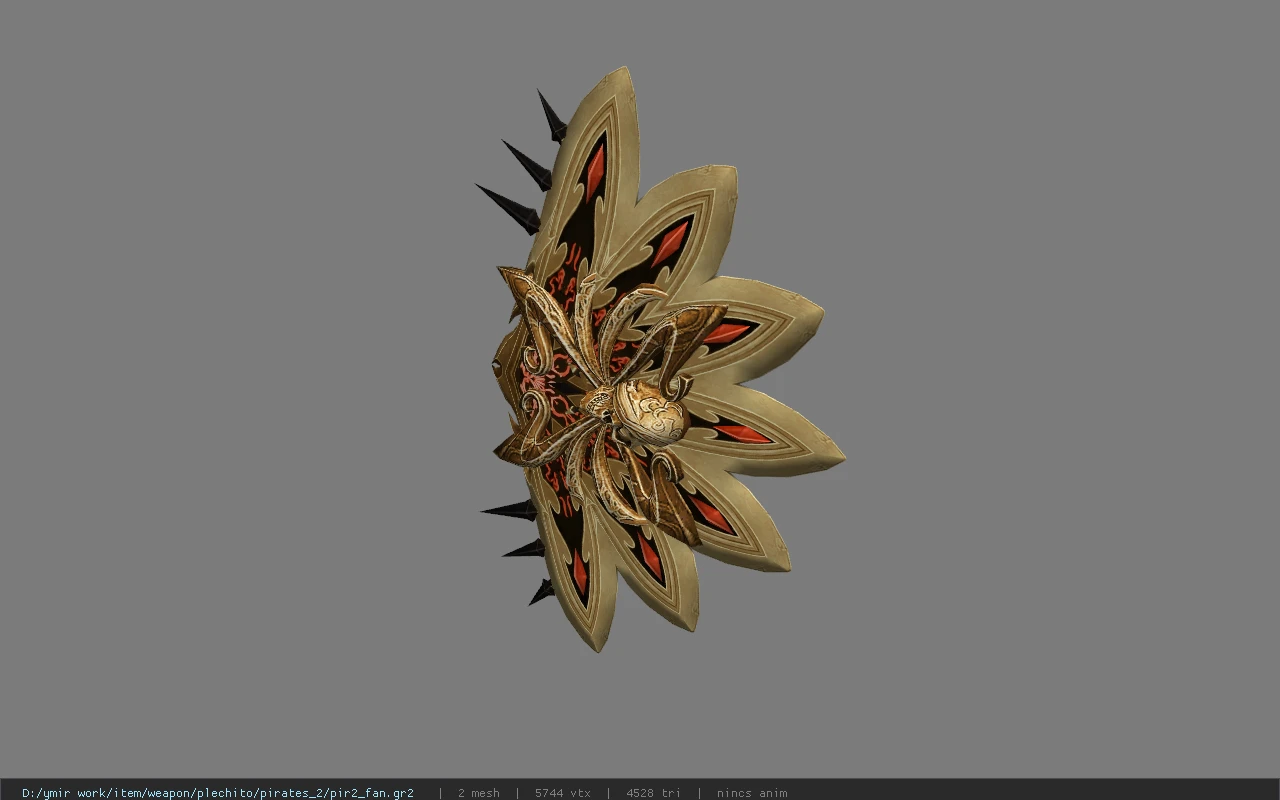Click the '5744 vtx' vertex count
Screen dimensions: 1280x800
click(562, 793)
